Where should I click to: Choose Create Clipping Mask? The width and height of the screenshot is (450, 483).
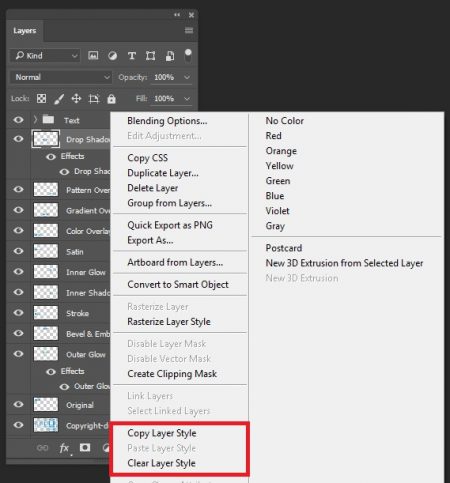172,374
